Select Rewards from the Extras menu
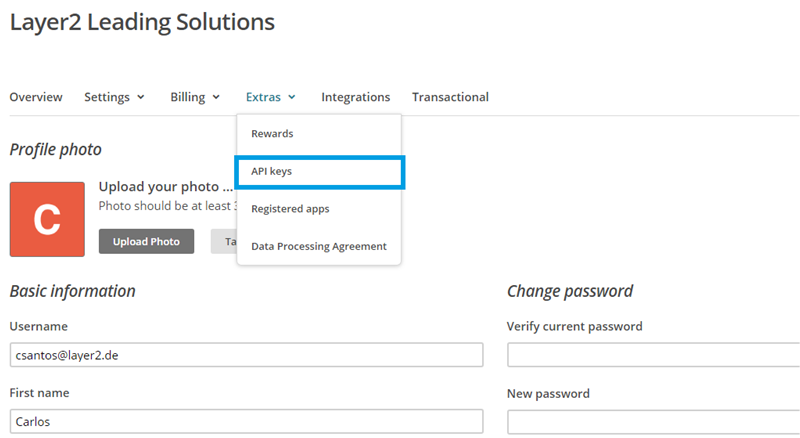 coord(272,134)
